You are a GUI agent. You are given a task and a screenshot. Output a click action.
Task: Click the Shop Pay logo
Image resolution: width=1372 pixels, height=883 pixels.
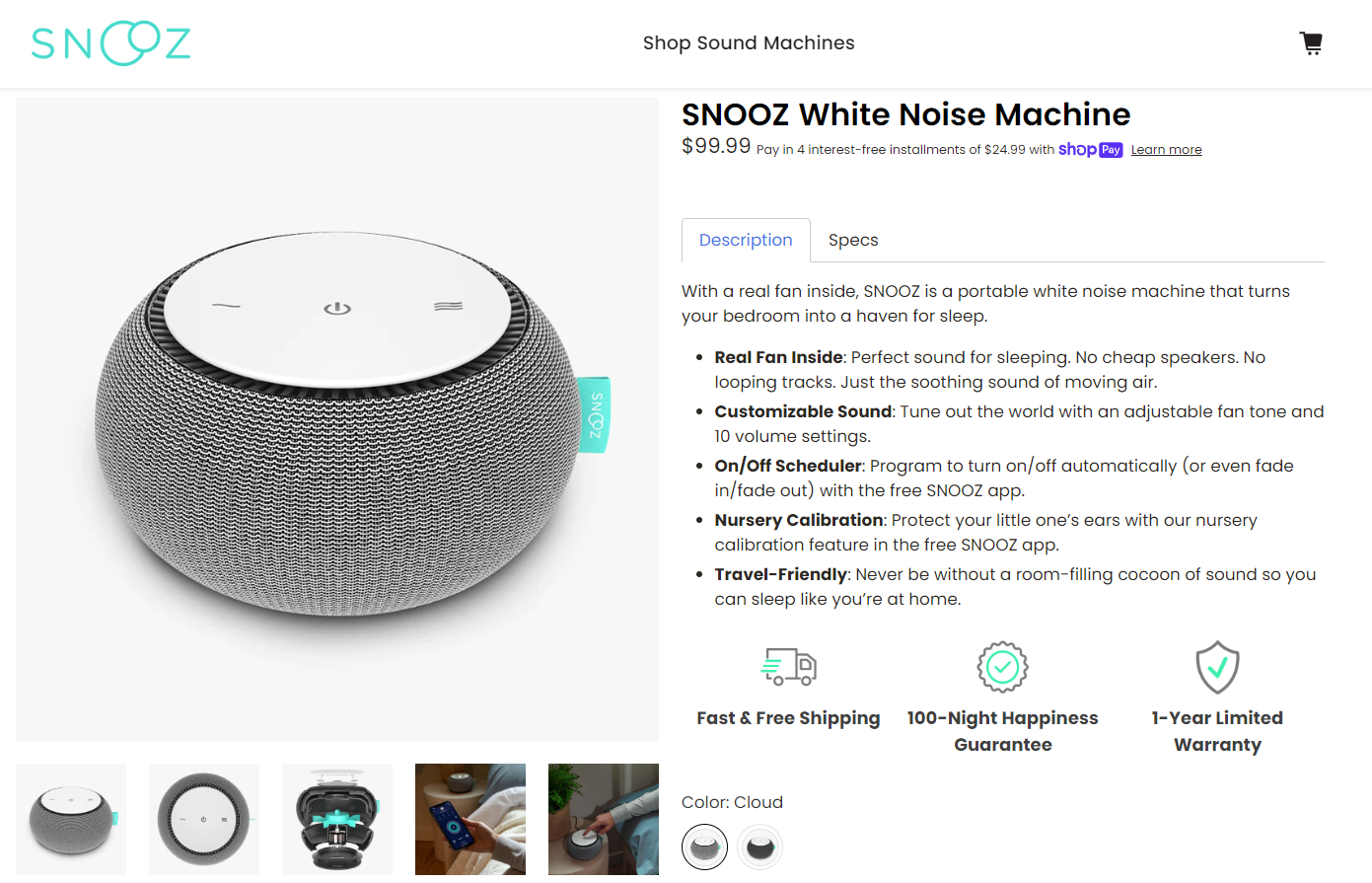tap(1090, 150)
